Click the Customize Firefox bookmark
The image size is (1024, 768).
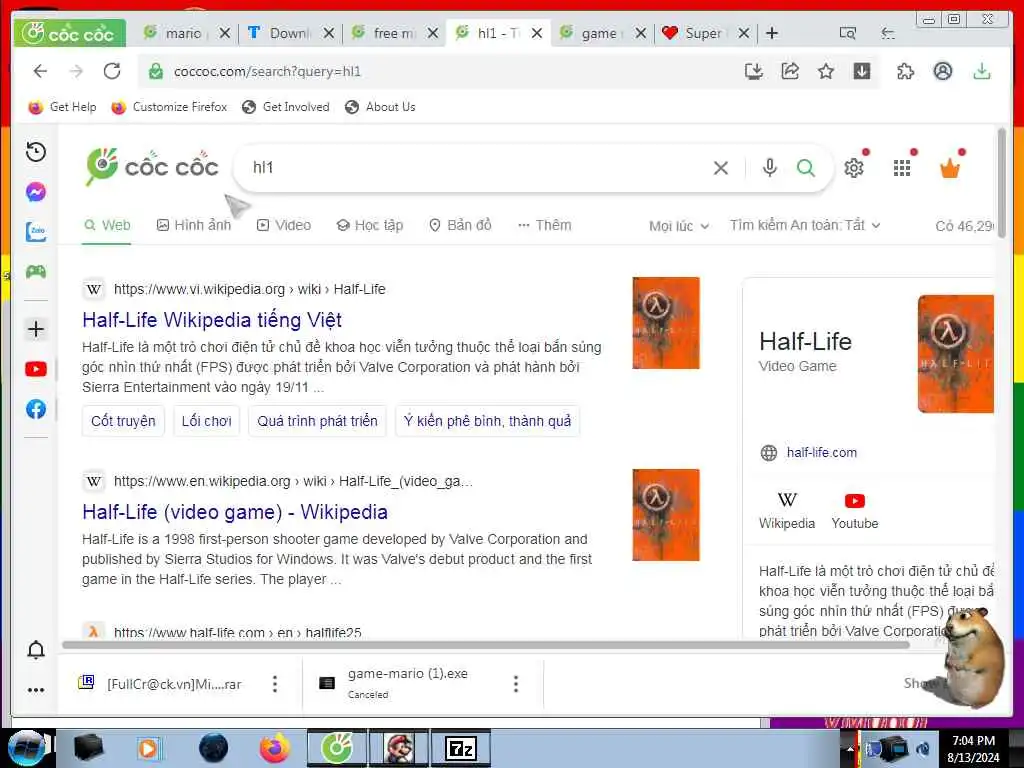(x=169, y=107)
